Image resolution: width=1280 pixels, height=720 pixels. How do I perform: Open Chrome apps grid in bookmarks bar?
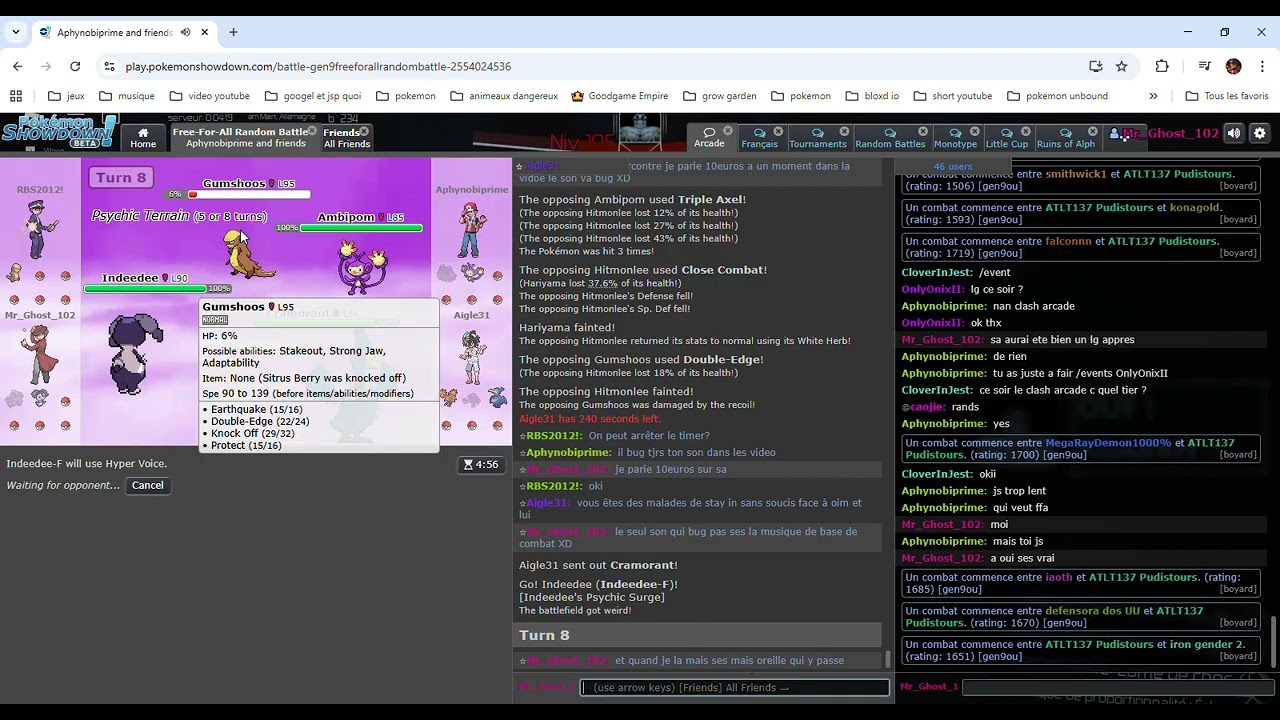point(16,96)
